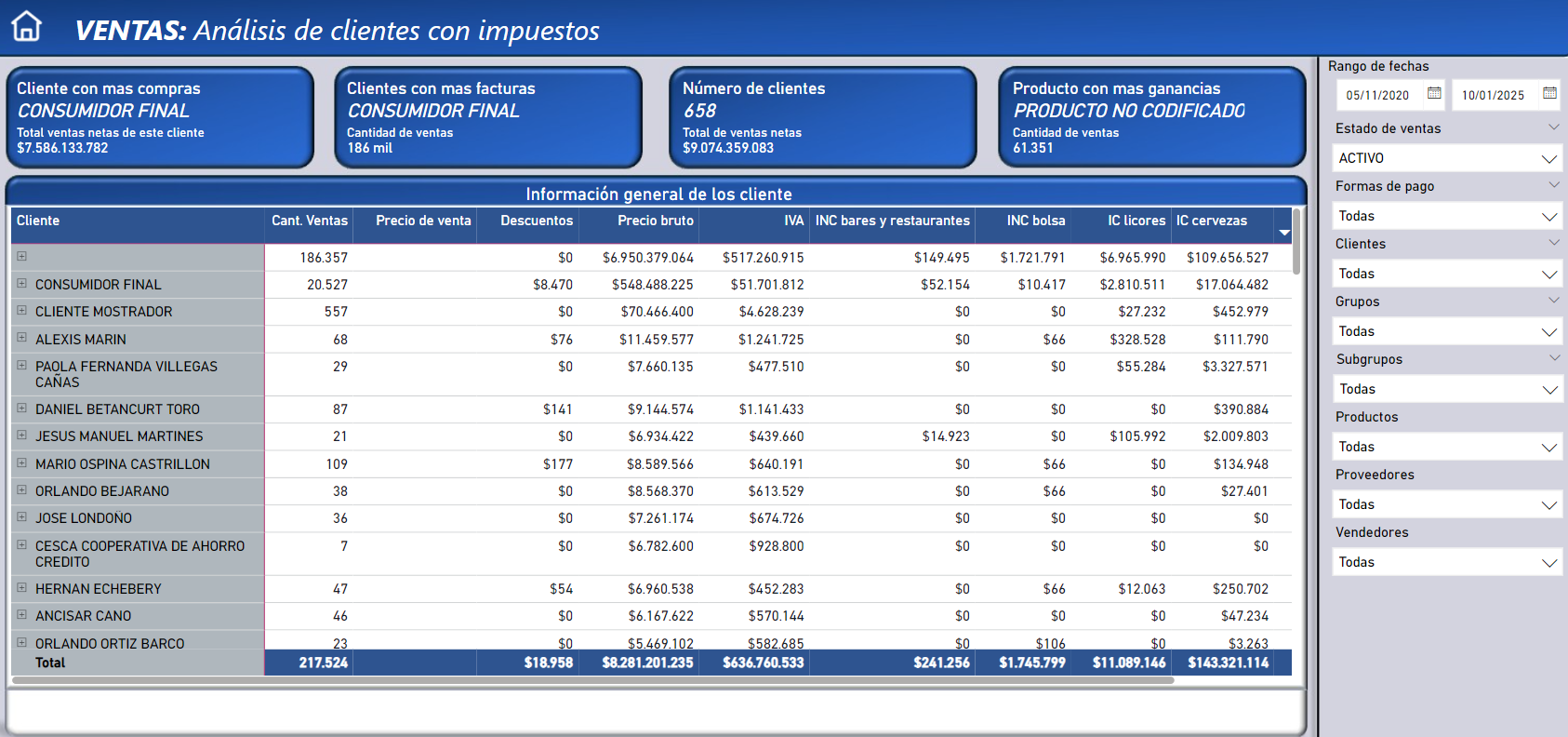Click CONSUMIDOR FINAL client name in table

coord(98,285)
